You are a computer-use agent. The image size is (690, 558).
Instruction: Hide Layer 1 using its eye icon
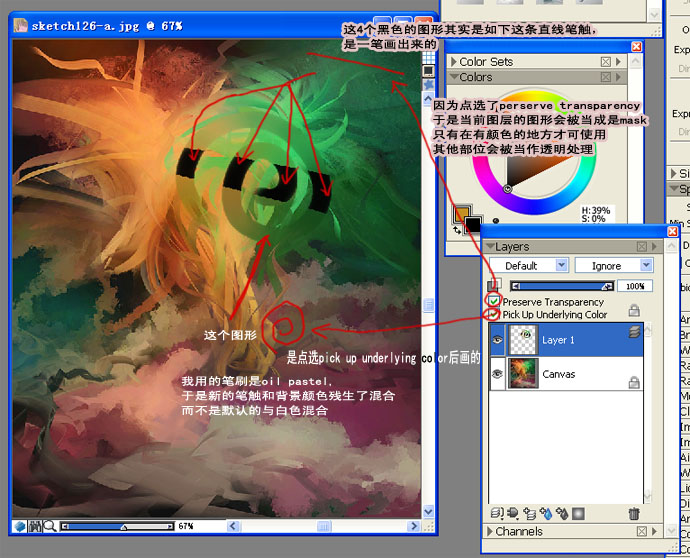pyautogui.click(x=497, y=340)
